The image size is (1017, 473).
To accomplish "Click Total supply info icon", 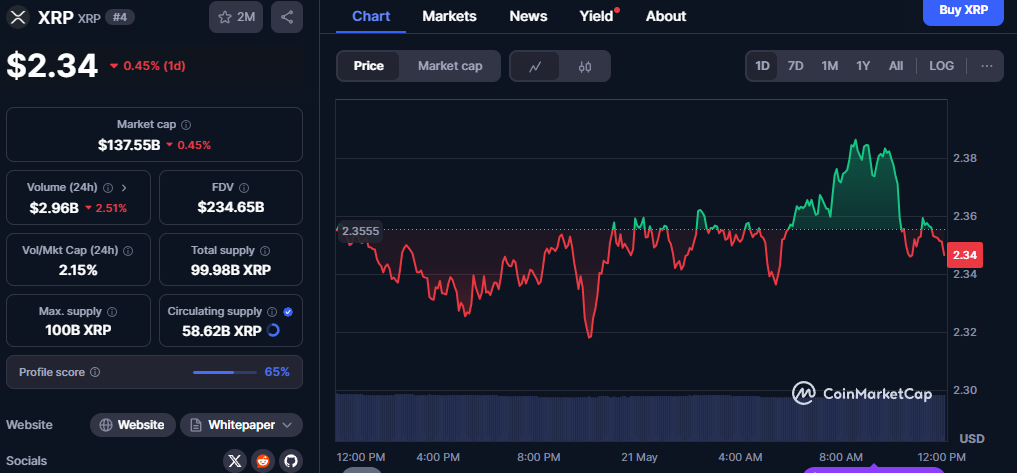I will coord(265,250).
